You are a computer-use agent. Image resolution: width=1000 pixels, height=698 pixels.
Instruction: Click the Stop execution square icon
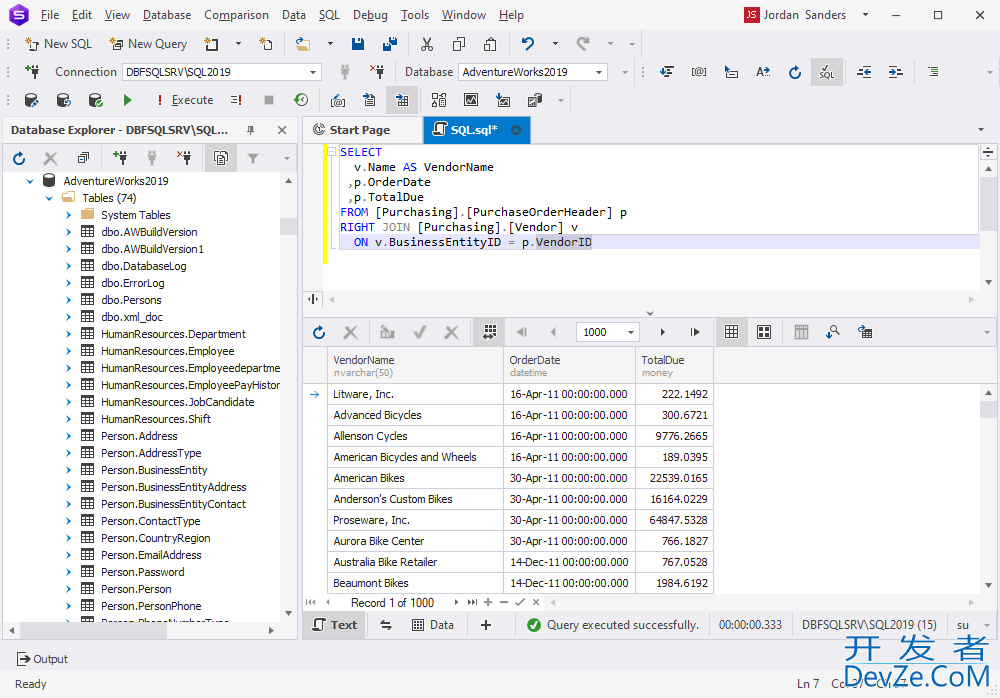pos(268,100)
